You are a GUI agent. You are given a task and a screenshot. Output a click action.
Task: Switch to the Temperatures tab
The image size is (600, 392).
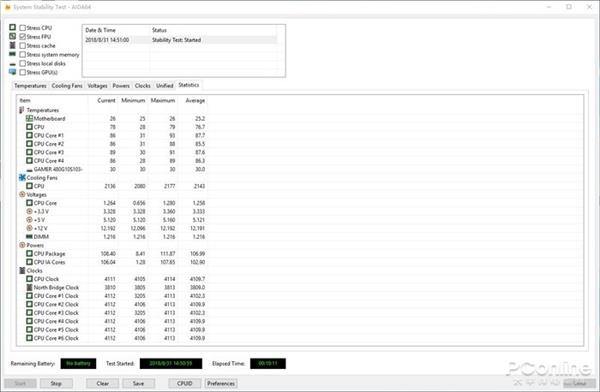click(x=30, y=86)
